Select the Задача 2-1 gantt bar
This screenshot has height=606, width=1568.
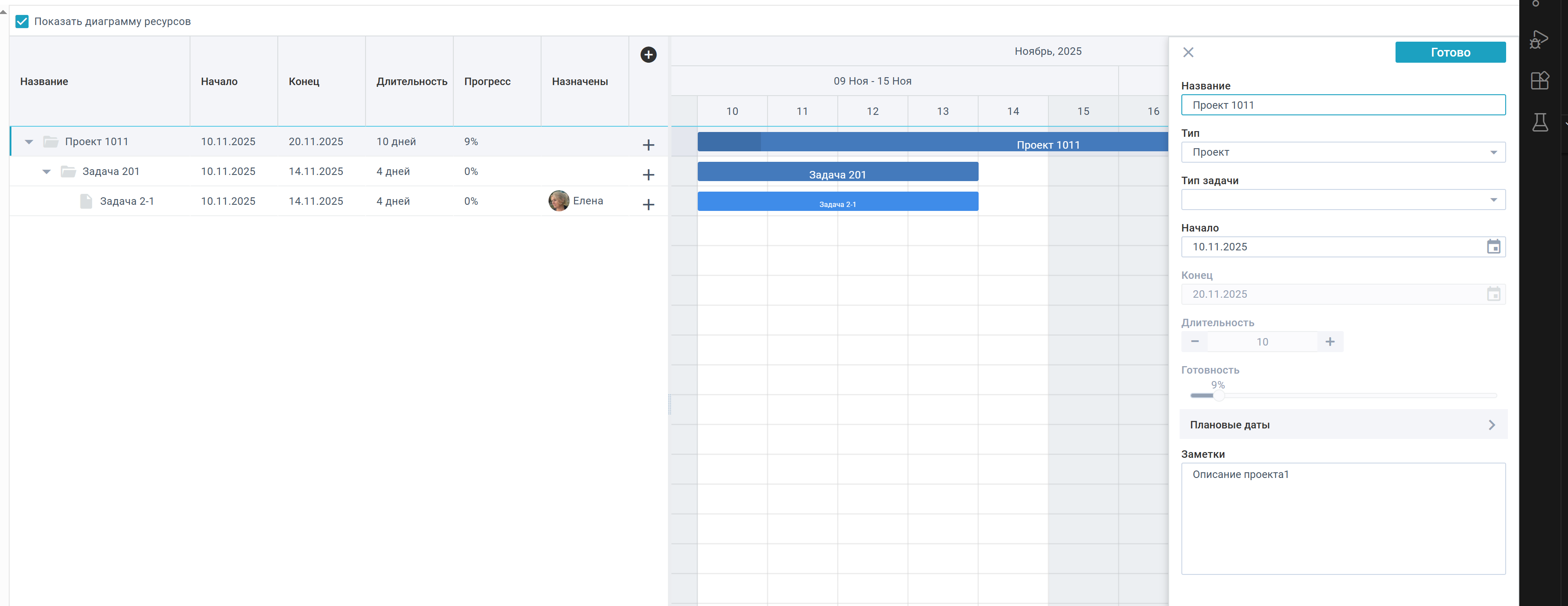click(838, 201)
